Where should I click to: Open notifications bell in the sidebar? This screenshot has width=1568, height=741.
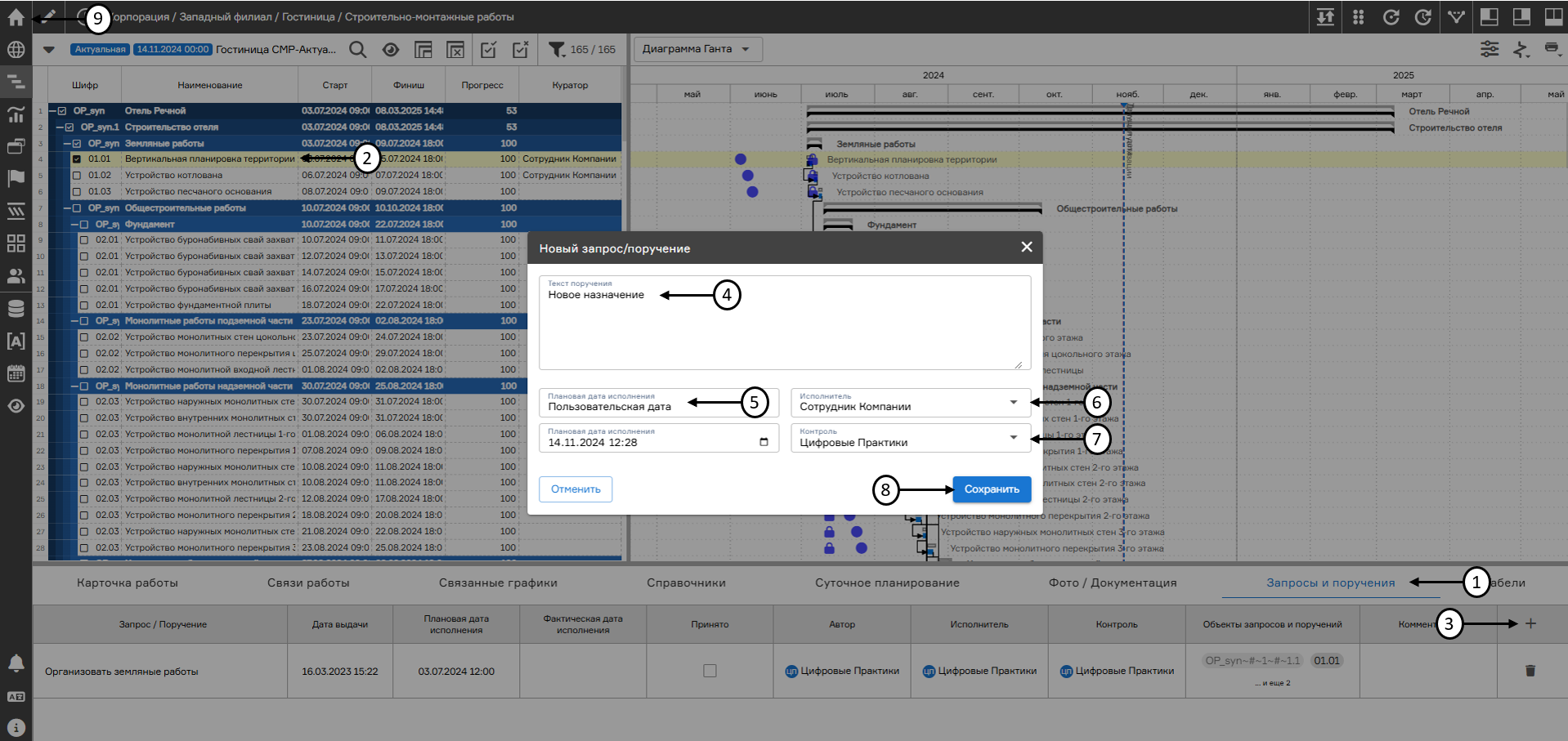pos(16,663)
